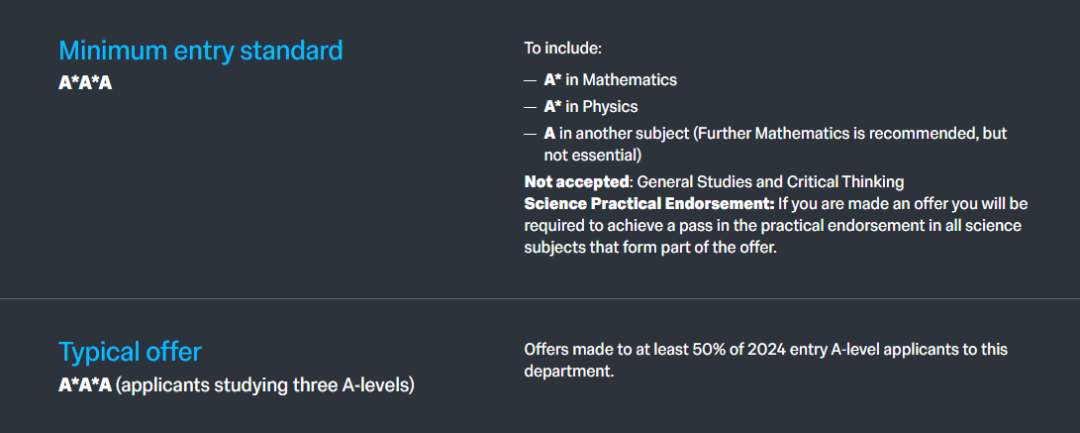1080x433 pixels.
Task: Click the dash bullet before "A in another subject"
Action: coord(530,133)
